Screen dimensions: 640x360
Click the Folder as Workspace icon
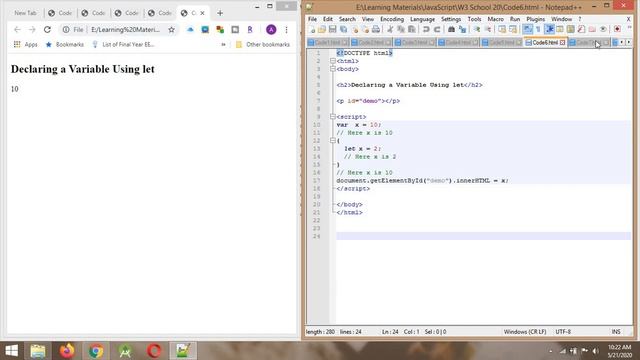click(x=592, y=29)
